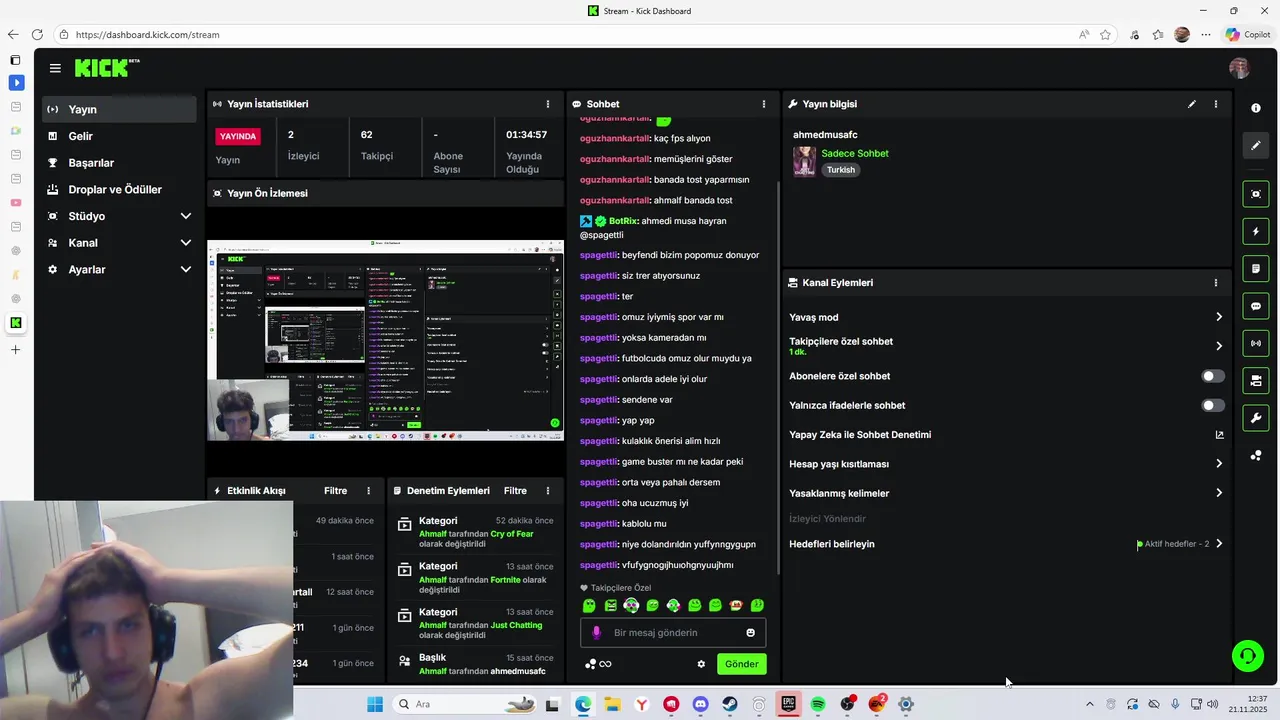Click the Gönder send button
Image resolution: width=1280 pixels, height=720 pixels.
pos(742,664)
